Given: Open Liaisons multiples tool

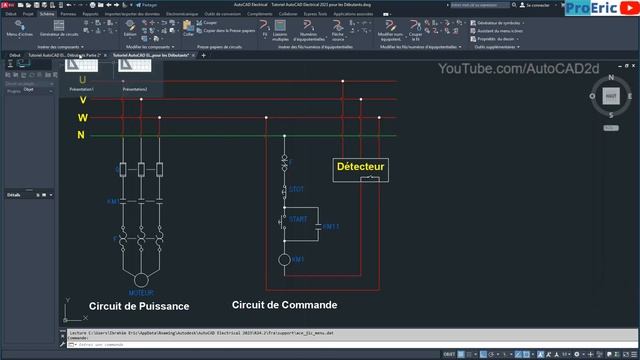Looking at the screenshot, I should click(x=280, y=31).
